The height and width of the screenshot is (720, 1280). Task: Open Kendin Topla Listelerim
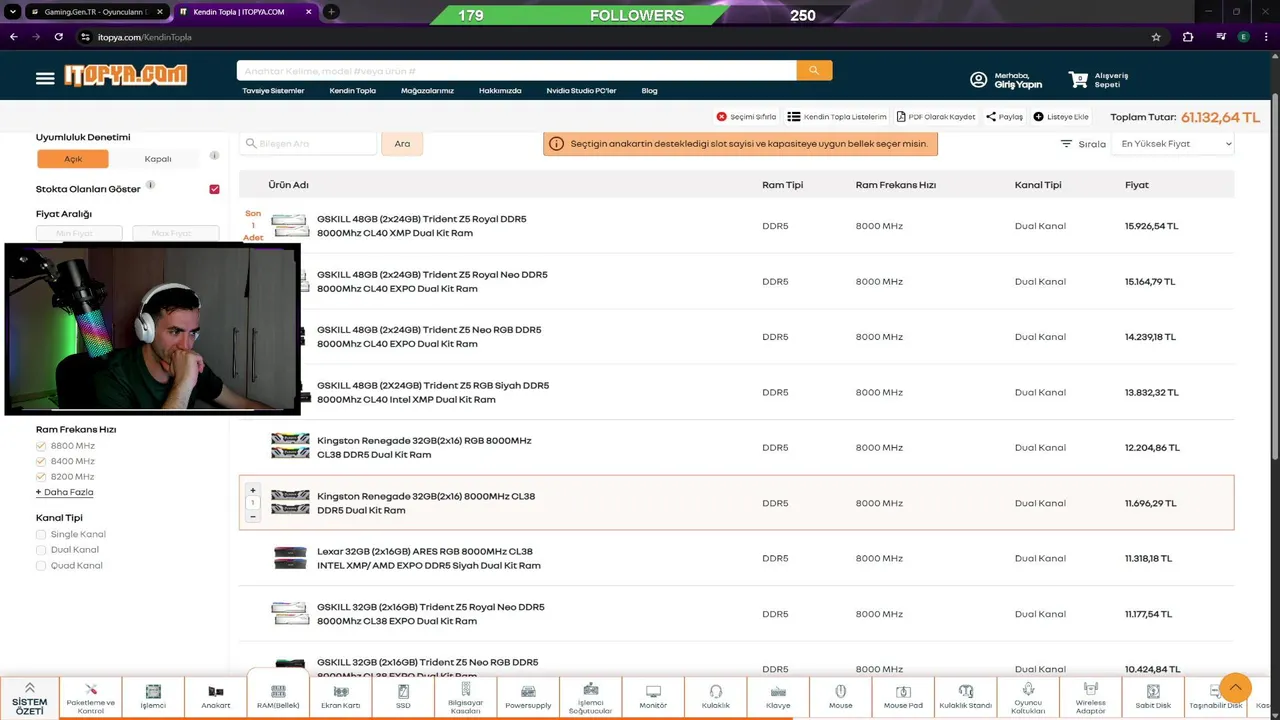(x=837, y=117)
